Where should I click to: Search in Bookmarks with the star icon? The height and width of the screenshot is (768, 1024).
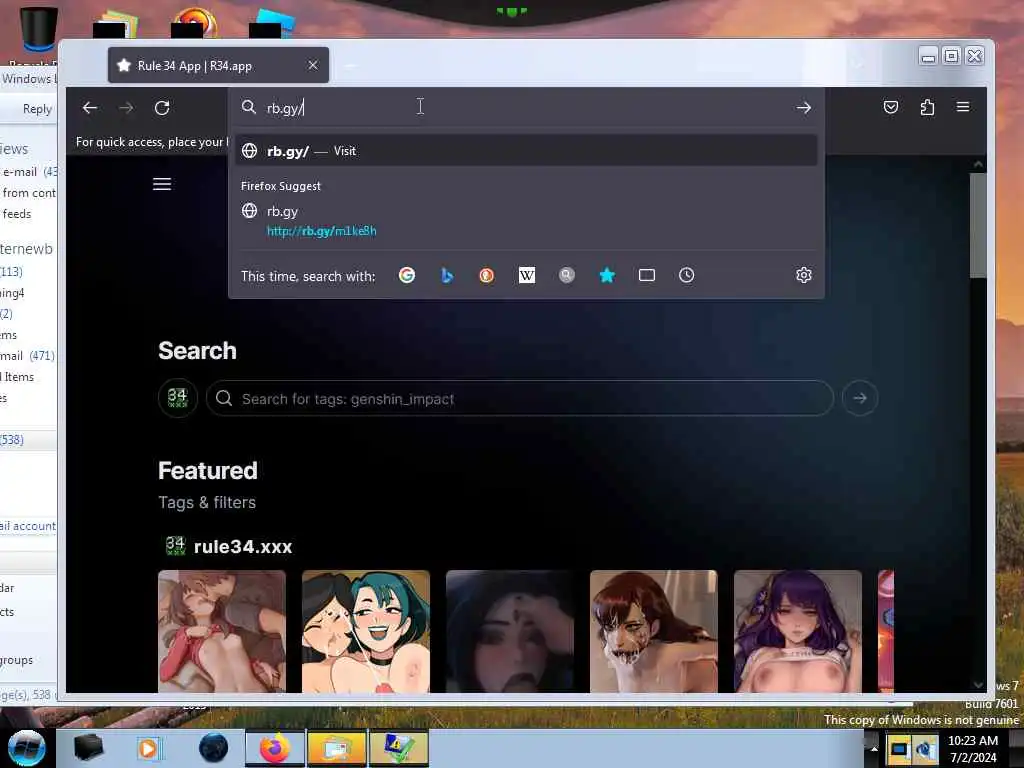click(607, 276)
